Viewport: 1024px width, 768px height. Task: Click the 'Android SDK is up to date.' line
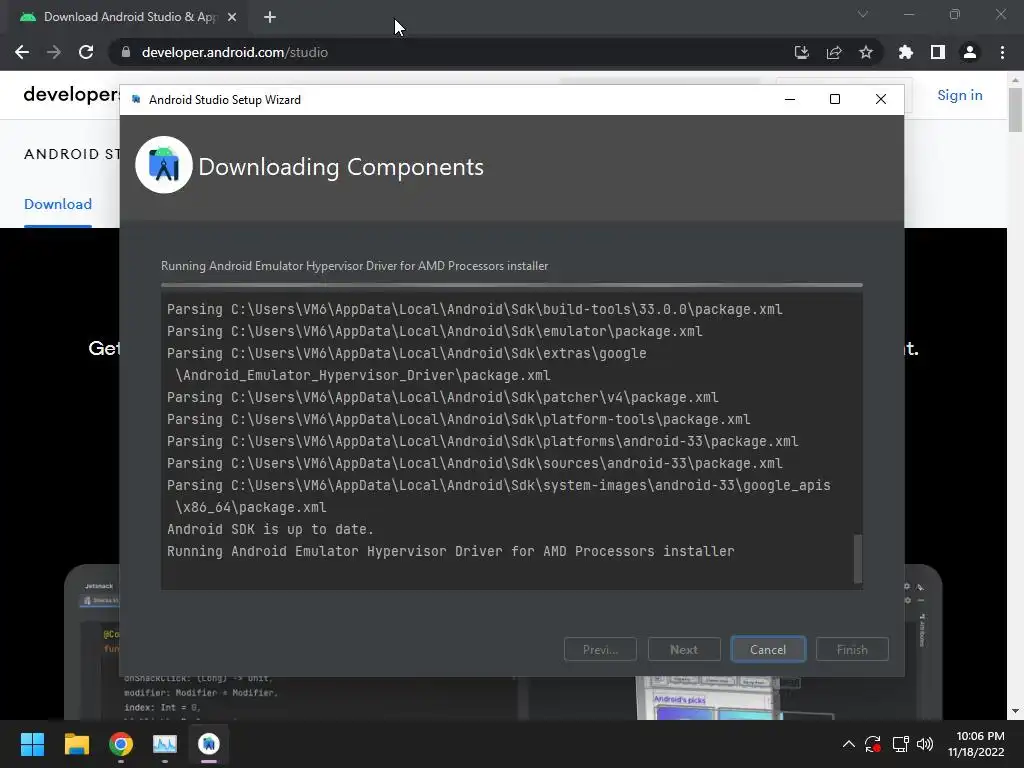point(270,529)
